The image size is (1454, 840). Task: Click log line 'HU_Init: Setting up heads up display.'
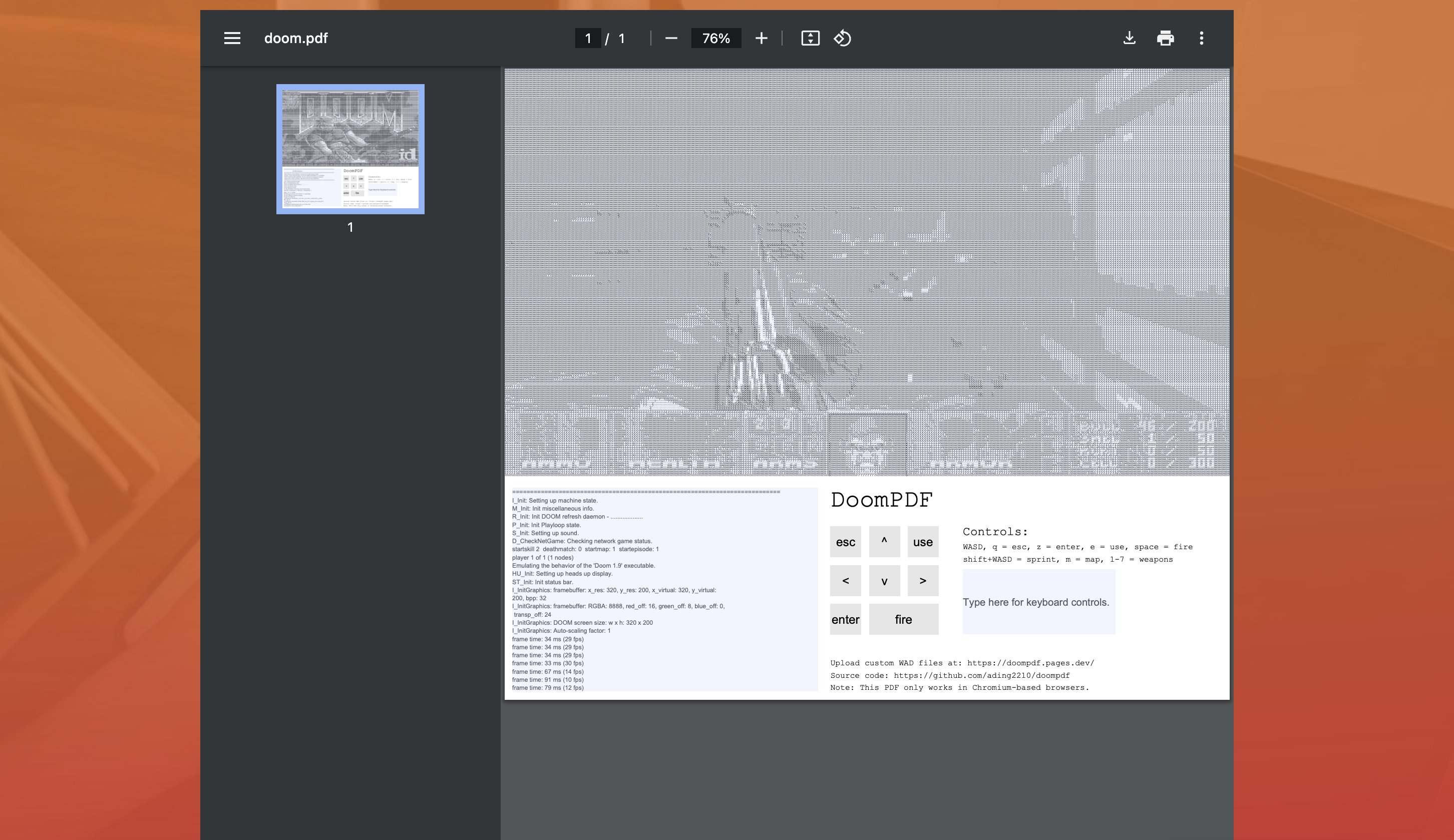click(x=562, y=574)
